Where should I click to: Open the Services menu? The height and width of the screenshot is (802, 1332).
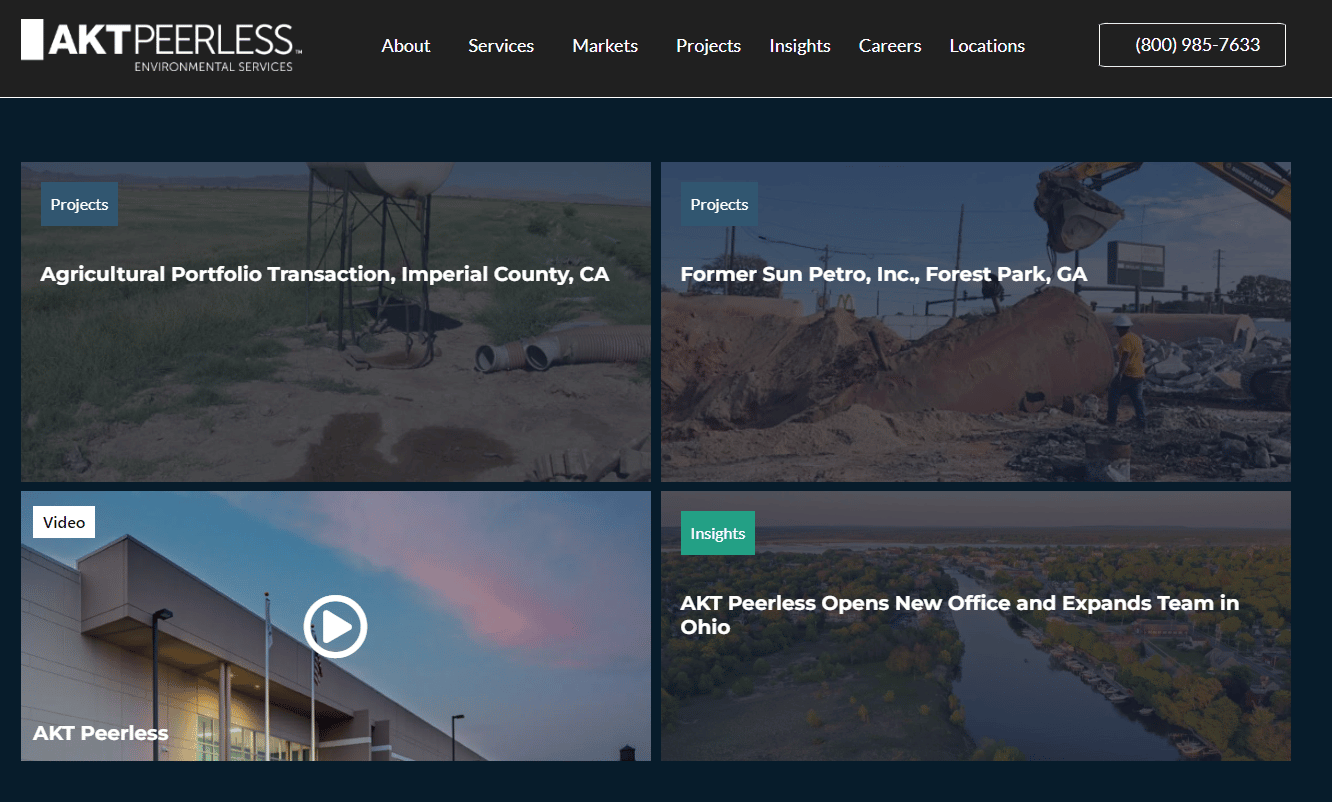point(501,46)
